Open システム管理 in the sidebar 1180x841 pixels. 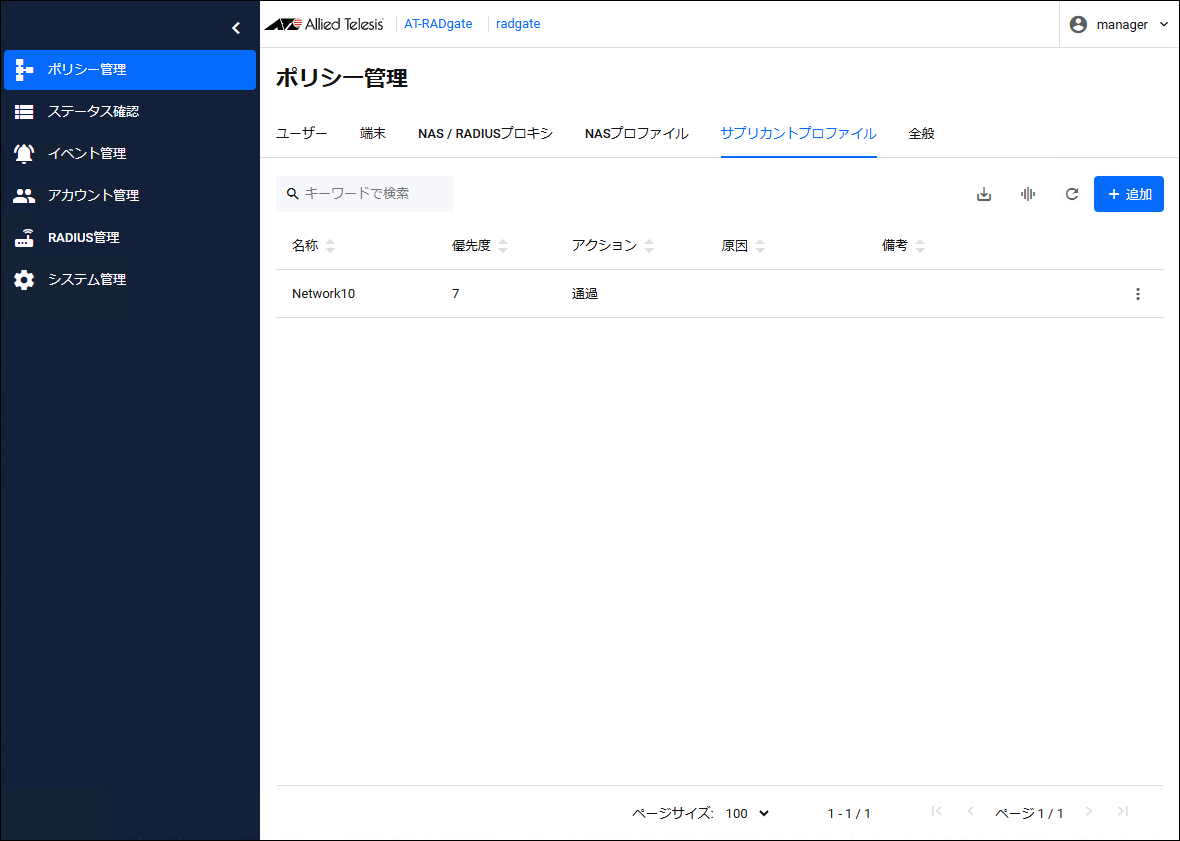(130, 280)
